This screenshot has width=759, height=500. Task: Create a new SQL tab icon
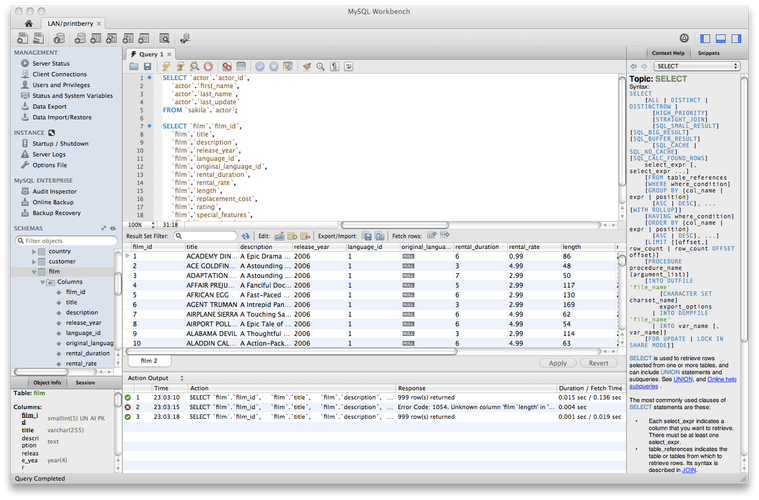coord(22,38)
